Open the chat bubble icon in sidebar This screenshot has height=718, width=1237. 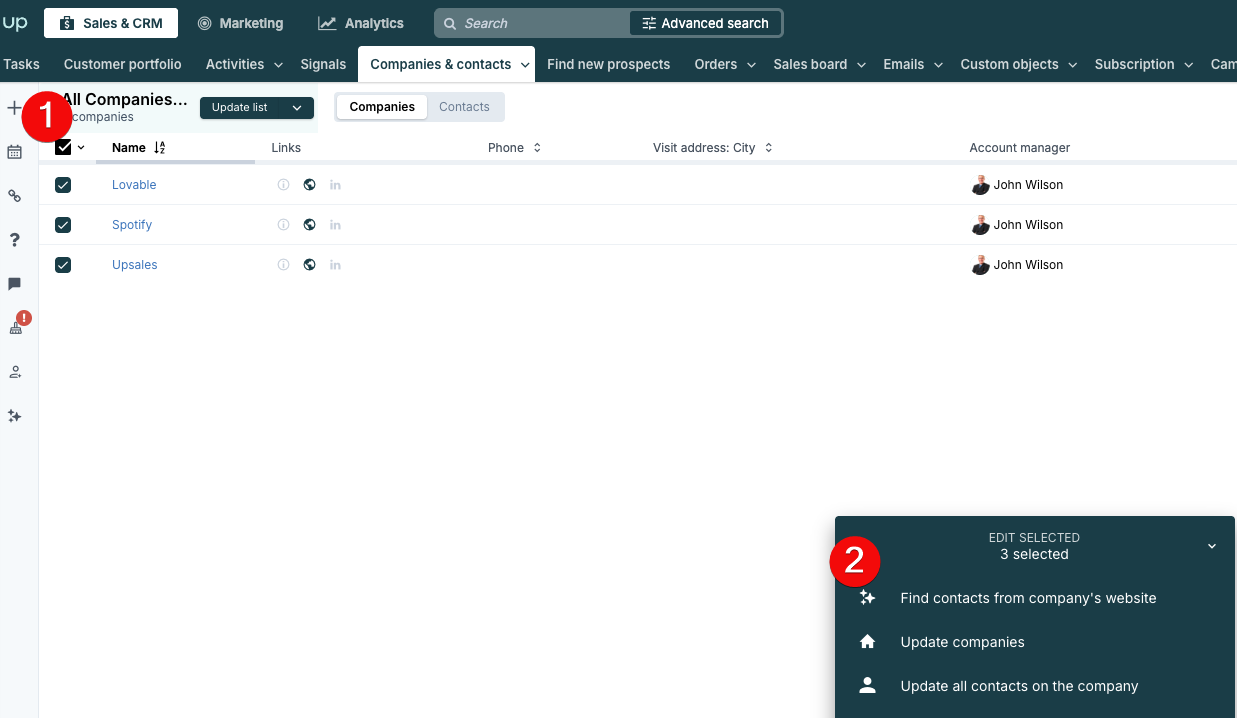coord(15,284)
